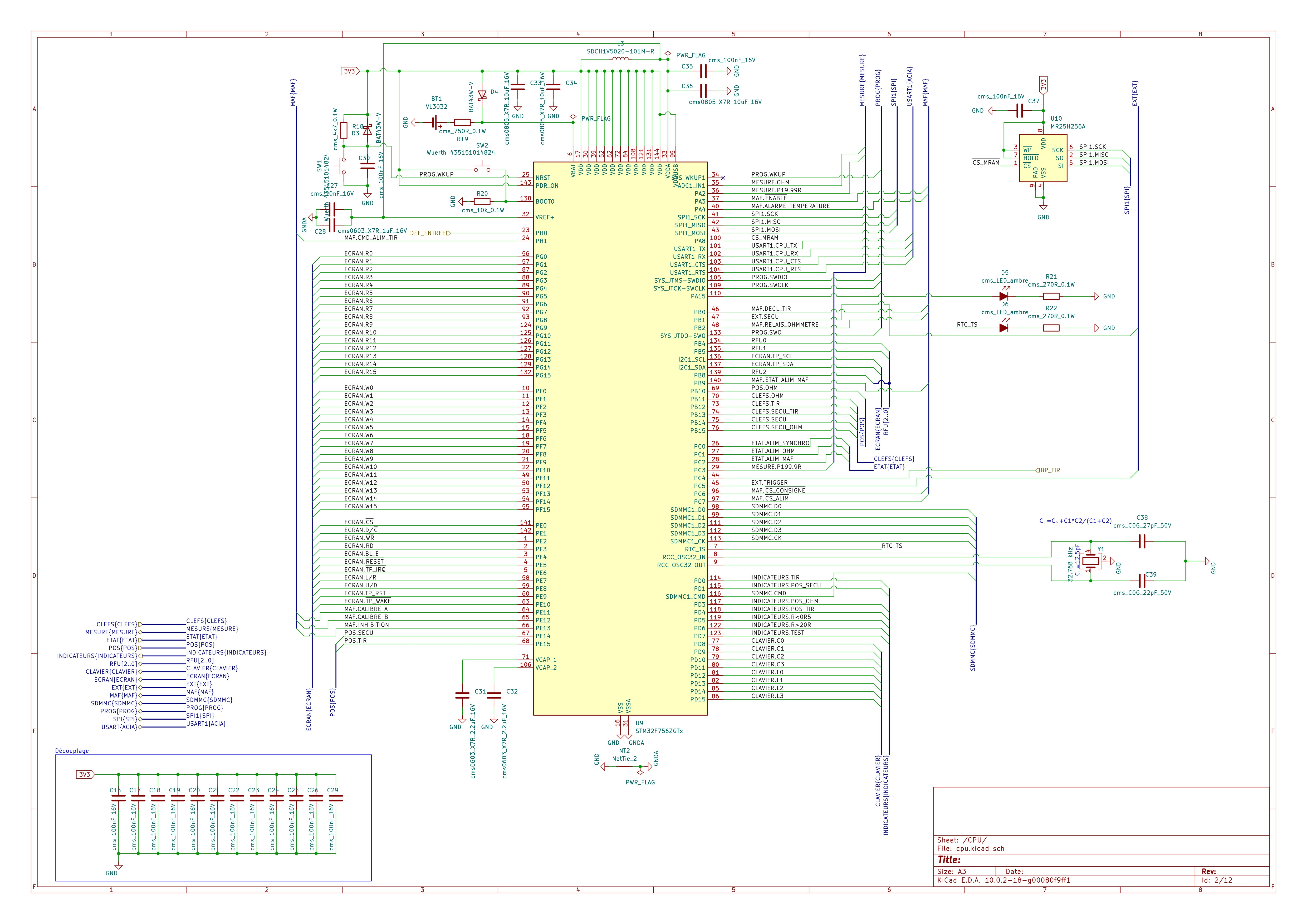Image resolution: width=1307 pixels, height=924 pixels.
Task: Select the NT2 NetTie_2 symbol
Action: click(x=624, y=766)
